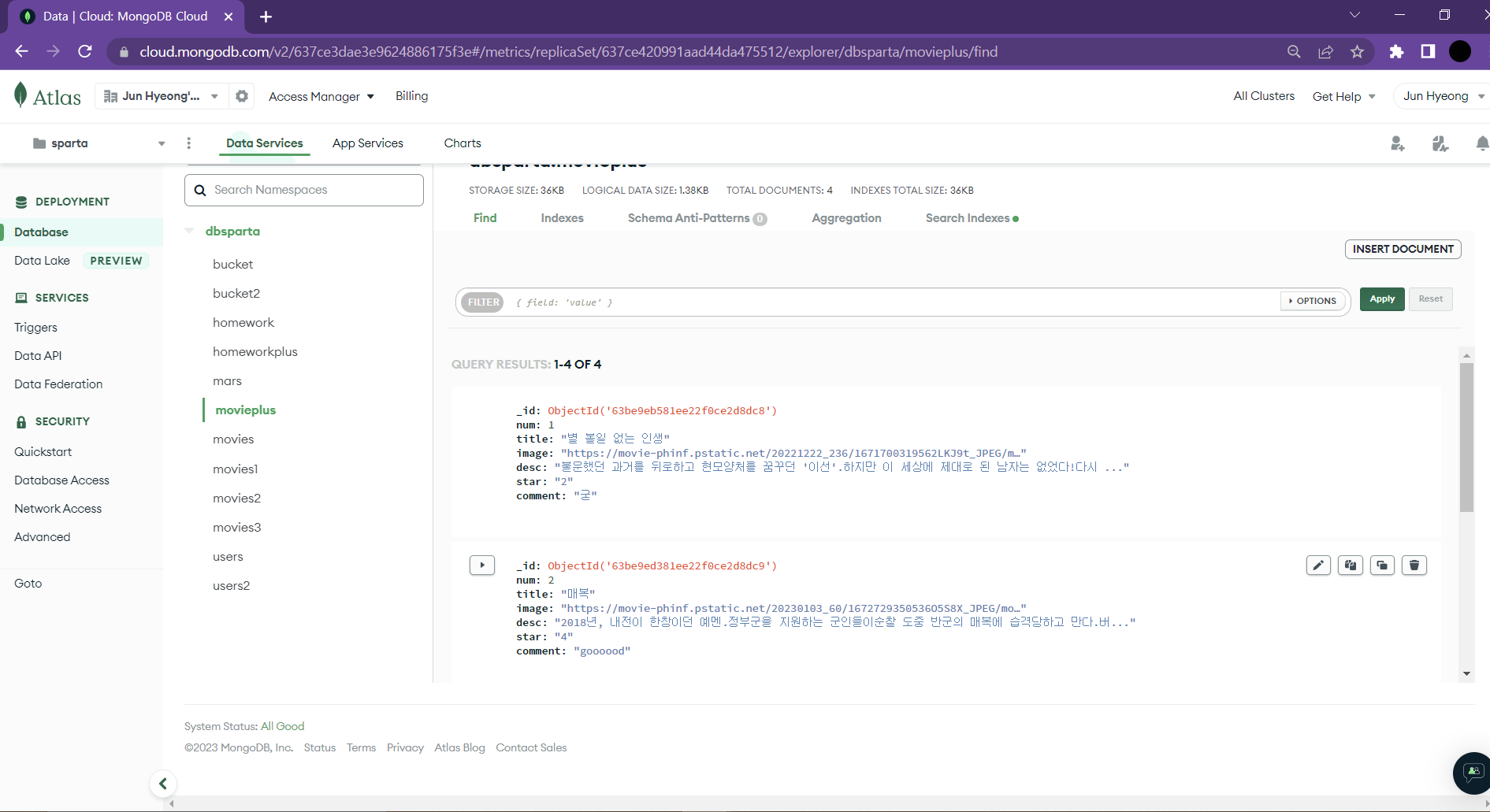The height and width of the screenshot is (812, 1490).
Task: Reset the filter query
Action: (1431, 299)
